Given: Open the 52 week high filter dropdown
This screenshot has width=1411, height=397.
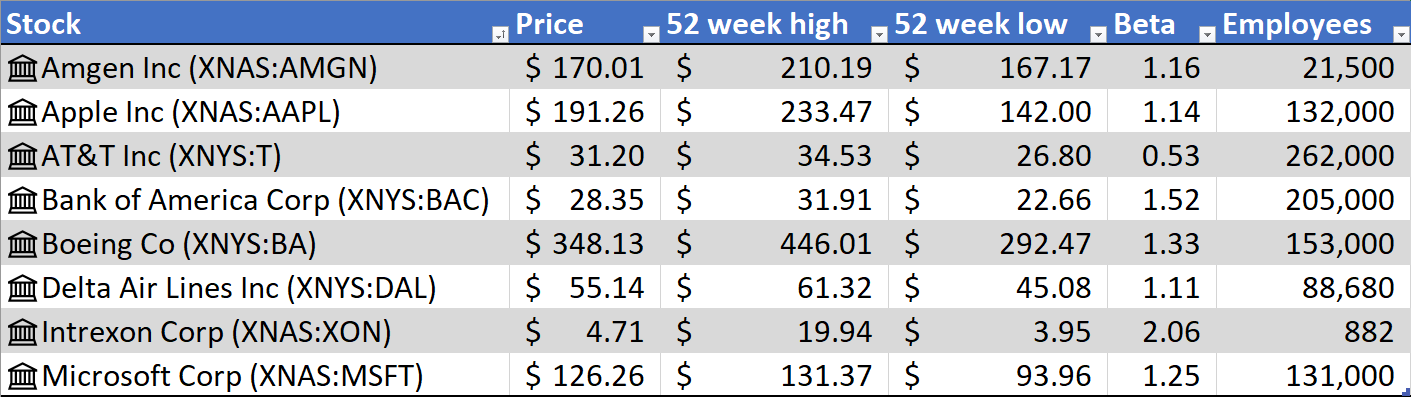Looking at the screenshot, I should [x=879, y=35].
